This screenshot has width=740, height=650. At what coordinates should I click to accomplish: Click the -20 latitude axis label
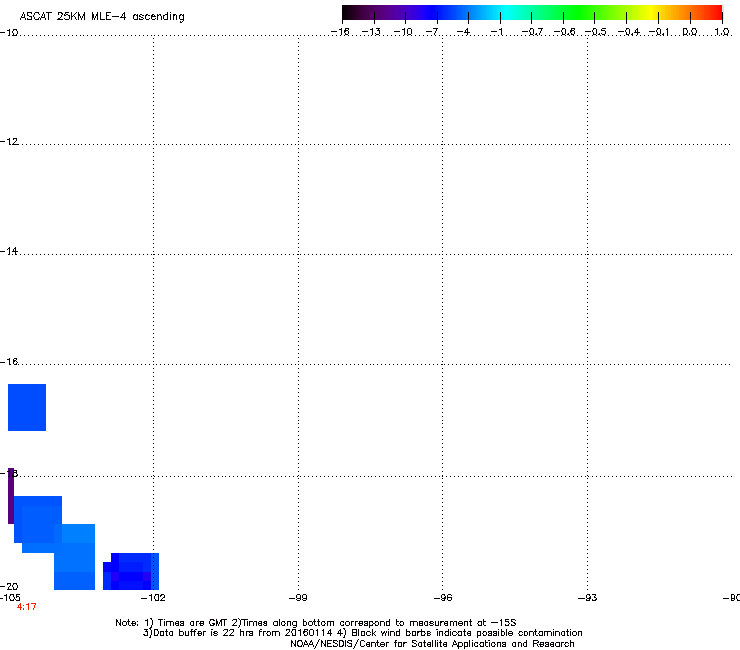coord(9,586)
